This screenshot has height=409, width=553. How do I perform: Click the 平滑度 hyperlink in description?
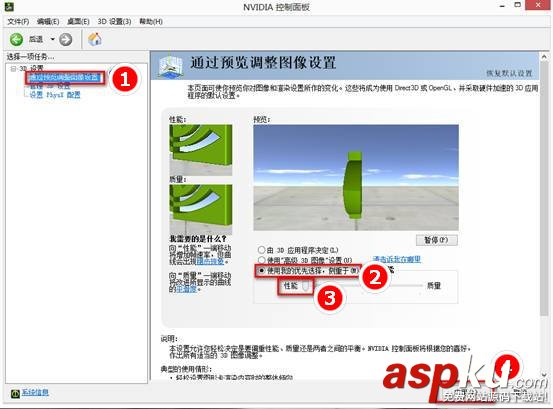[186, 289]
